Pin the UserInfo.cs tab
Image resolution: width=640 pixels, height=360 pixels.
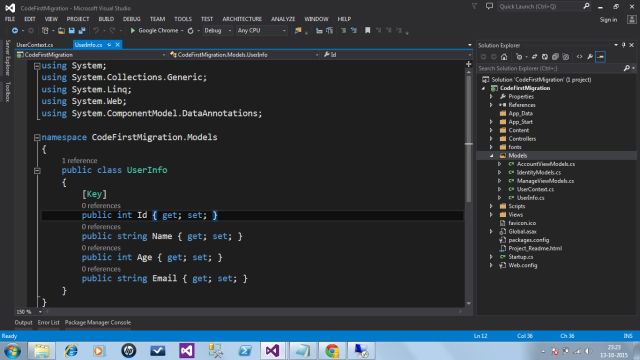pyautogui.click(x=109, y=44)
